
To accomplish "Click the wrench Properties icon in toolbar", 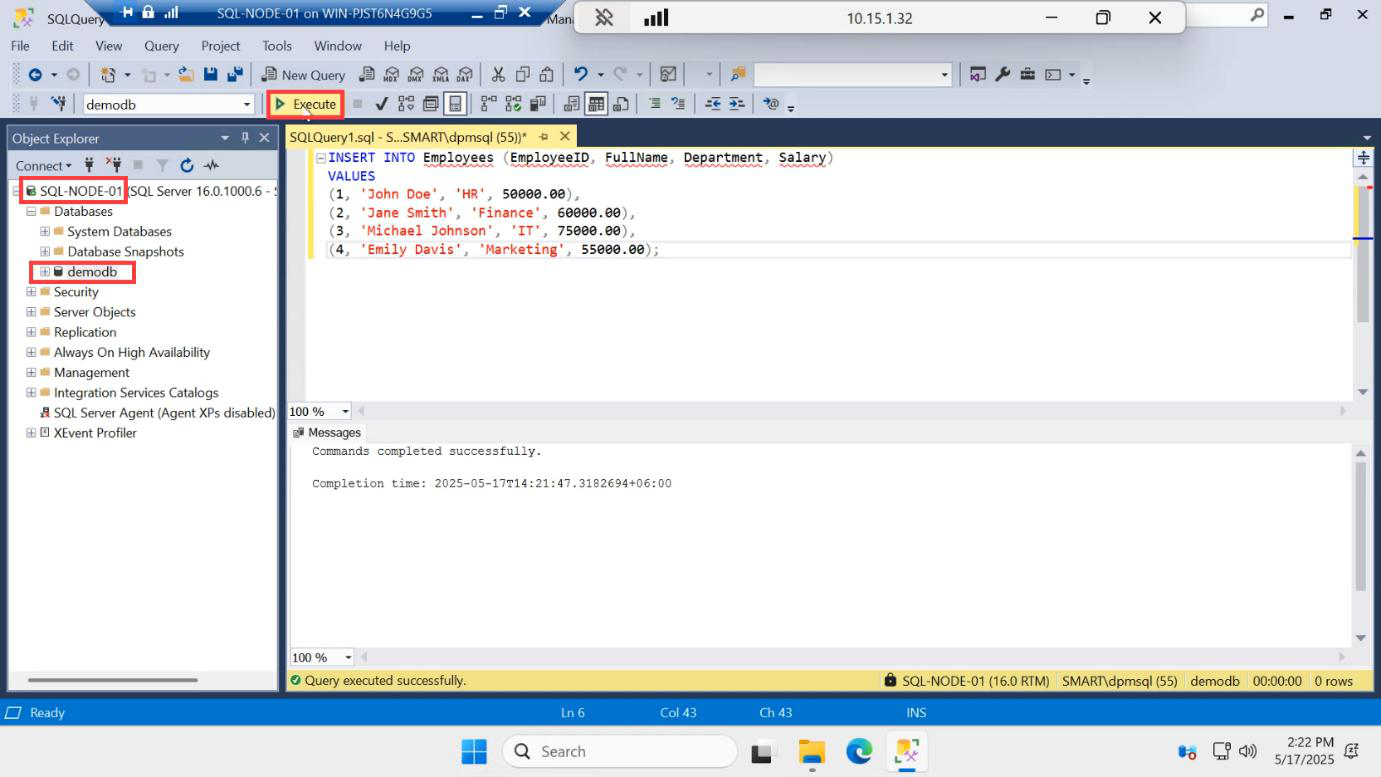I will click(x=1002, y=74).
